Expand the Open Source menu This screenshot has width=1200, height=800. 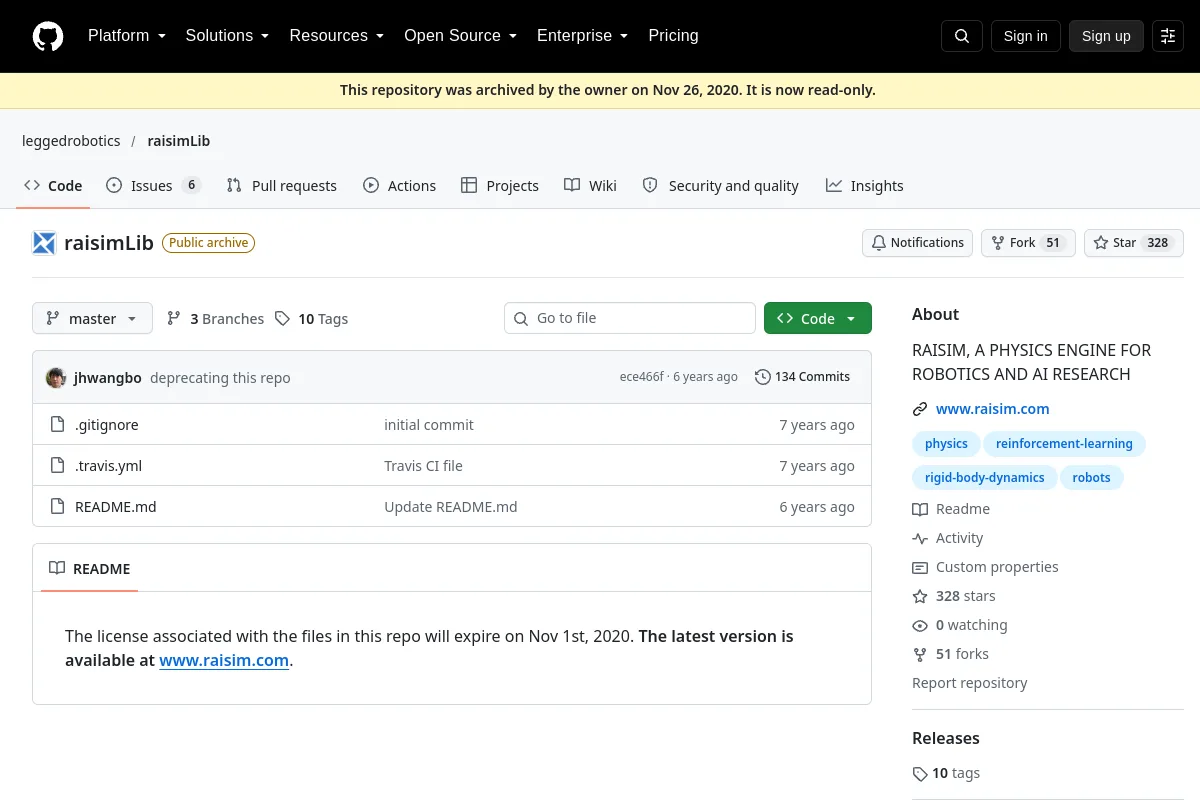point(461,36)
